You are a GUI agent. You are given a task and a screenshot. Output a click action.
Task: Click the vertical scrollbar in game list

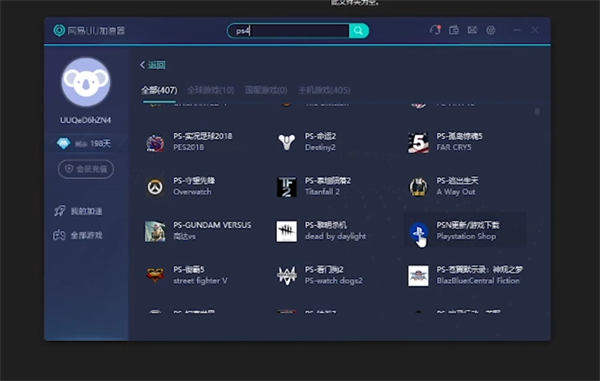tap(537, 111)
